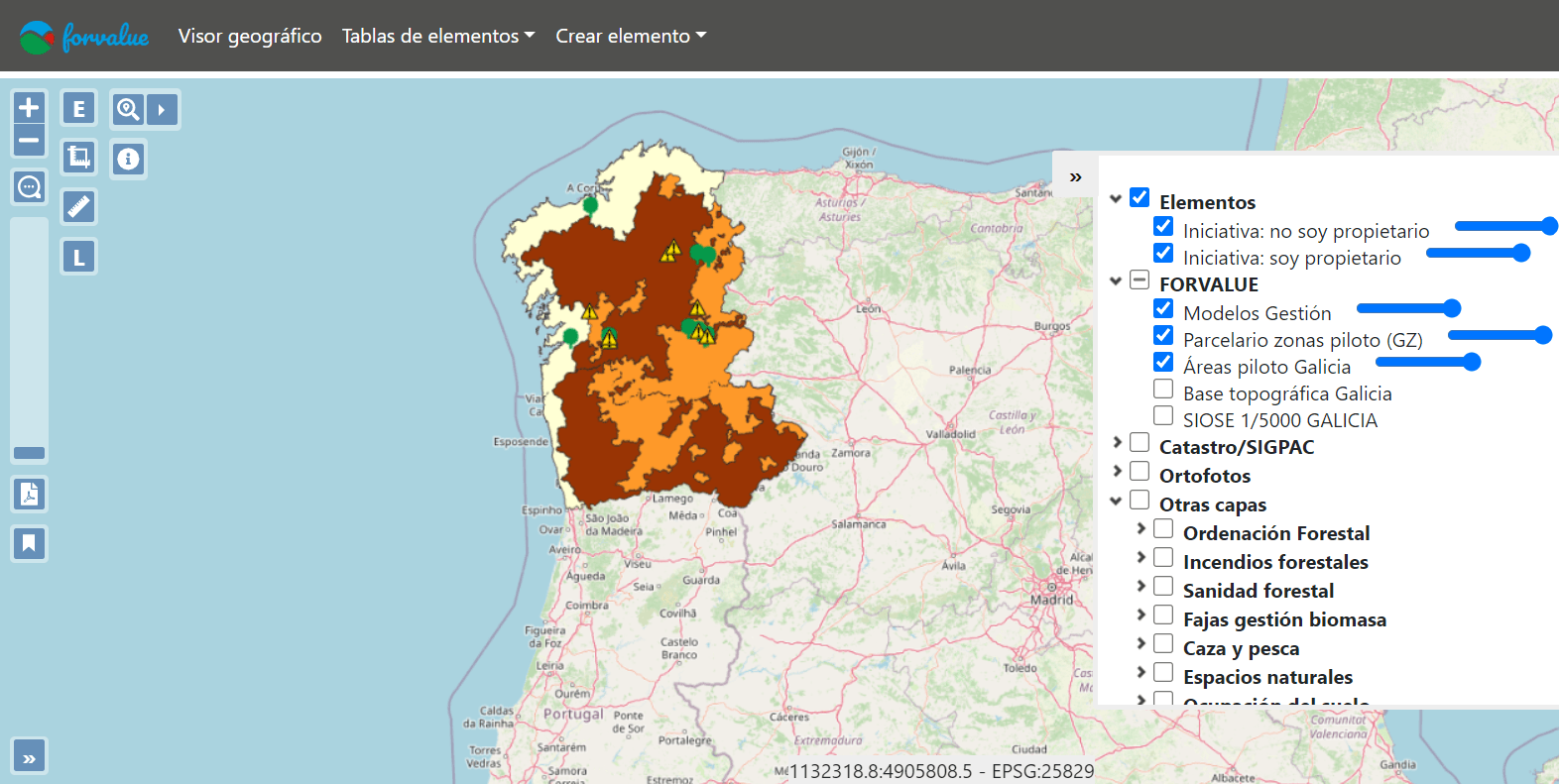The width and height of the screenshot is (1559, 784).
Task: Open the bookmark tool
Action: [29, 543]
